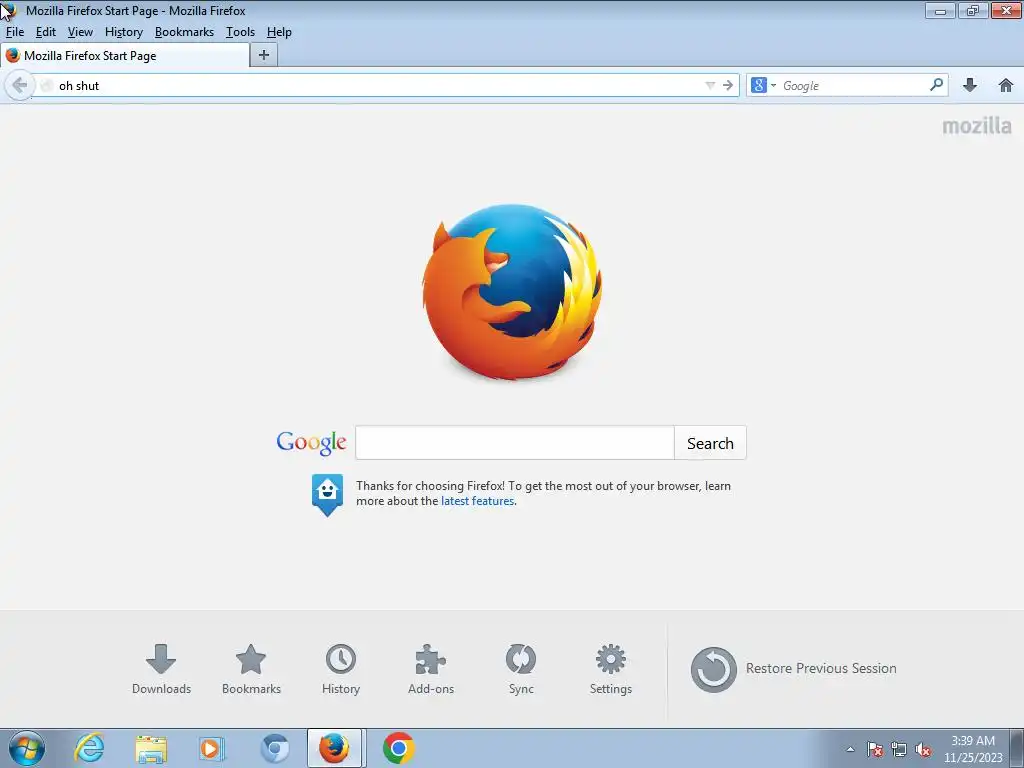This screenshot has height=768, width=1024.
Task: Click the Firefox icon in title bar
Action: coord(9,10)
